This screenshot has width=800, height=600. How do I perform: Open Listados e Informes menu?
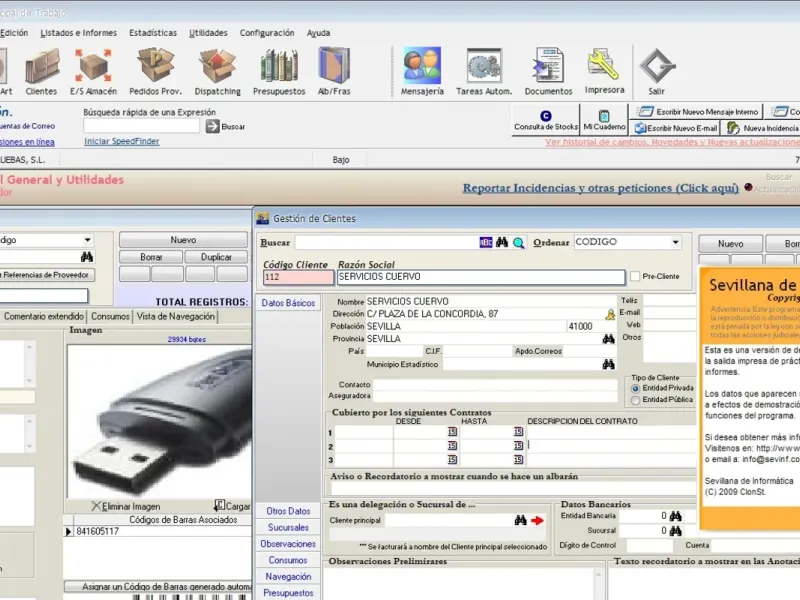coord(79,33)
